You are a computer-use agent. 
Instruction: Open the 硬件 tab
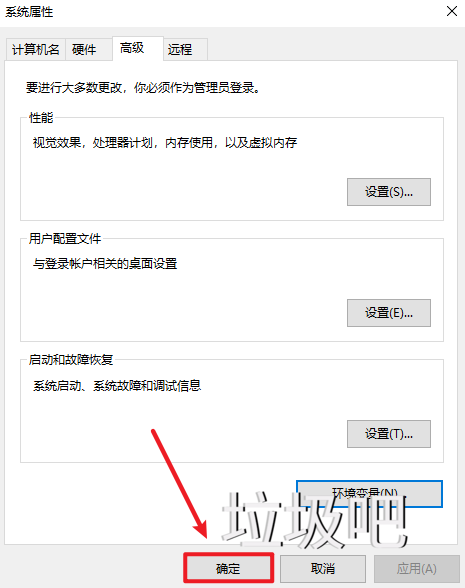coord(88,50)
